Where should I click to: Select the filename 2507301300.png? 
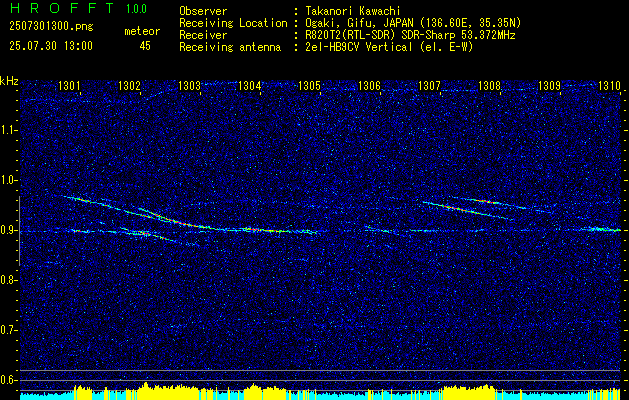[x=51, y=26]
